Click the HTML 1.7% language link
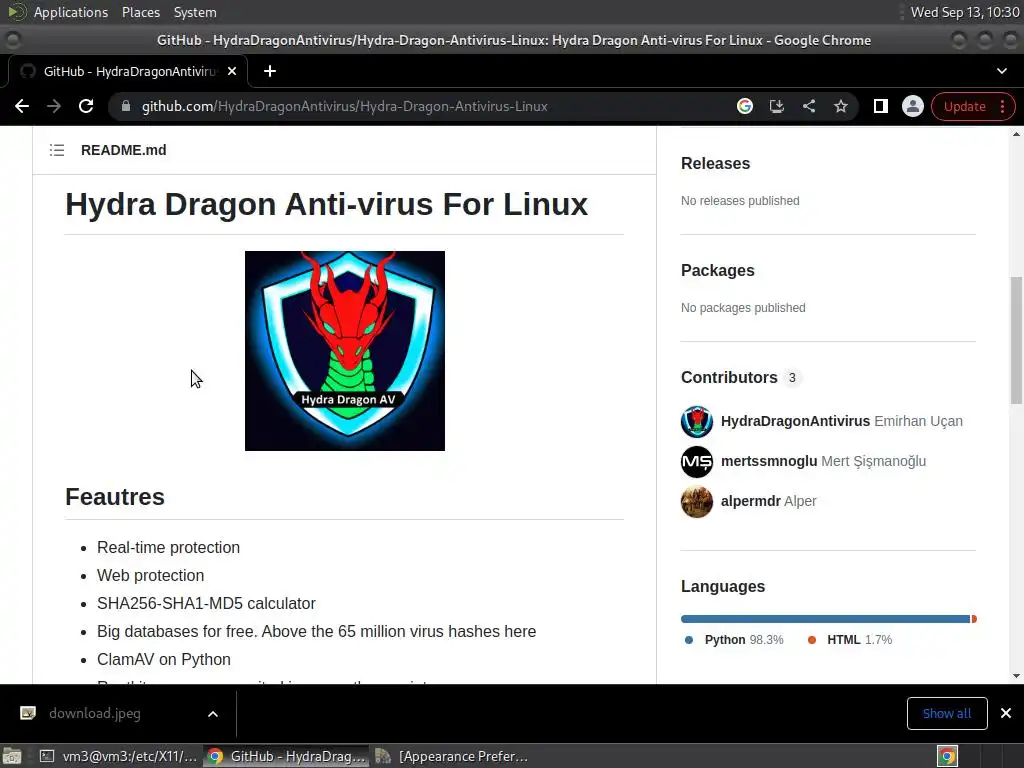 850,640
